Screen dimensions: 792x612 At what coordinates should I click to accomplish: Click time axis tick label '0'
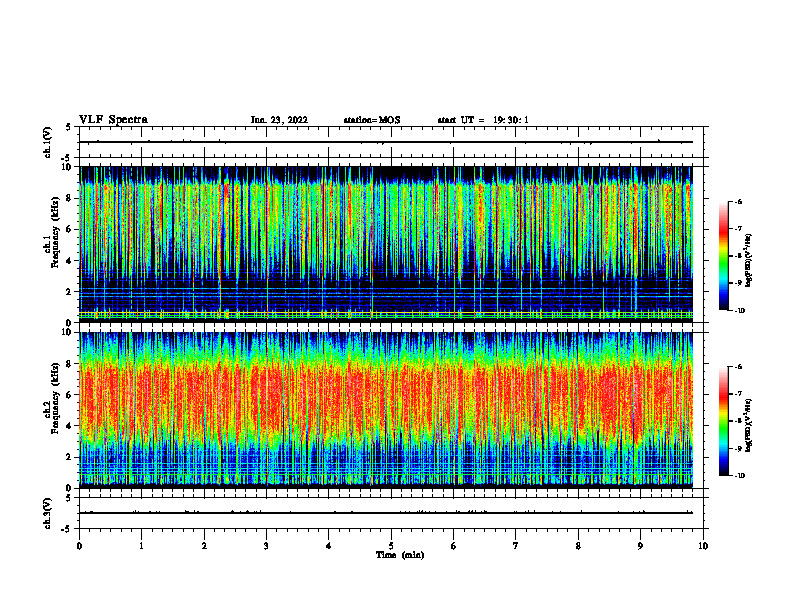(79, 546)
